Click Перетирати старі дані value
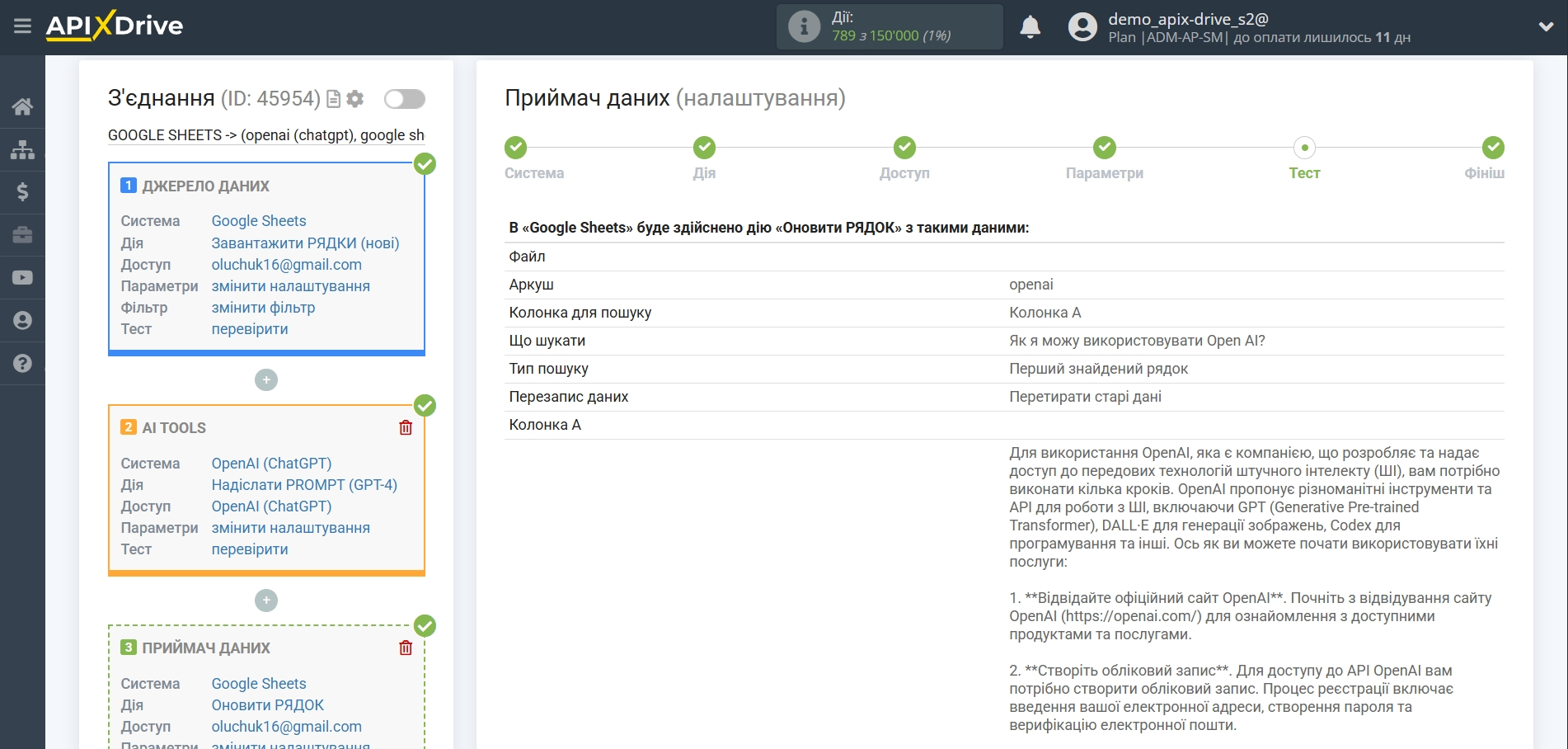The width and height of the screenshot is (1568, 749). tap(1085, 397)
